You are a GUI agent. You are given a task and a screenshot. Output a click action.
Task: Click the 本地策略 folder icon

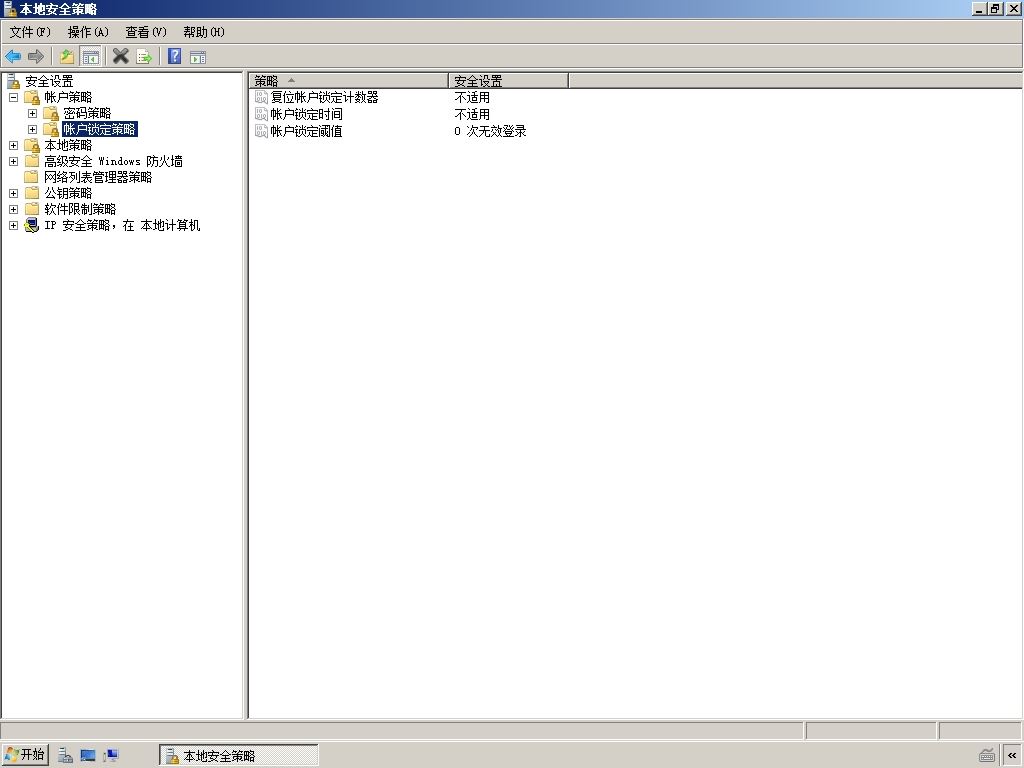coord(32,146)
